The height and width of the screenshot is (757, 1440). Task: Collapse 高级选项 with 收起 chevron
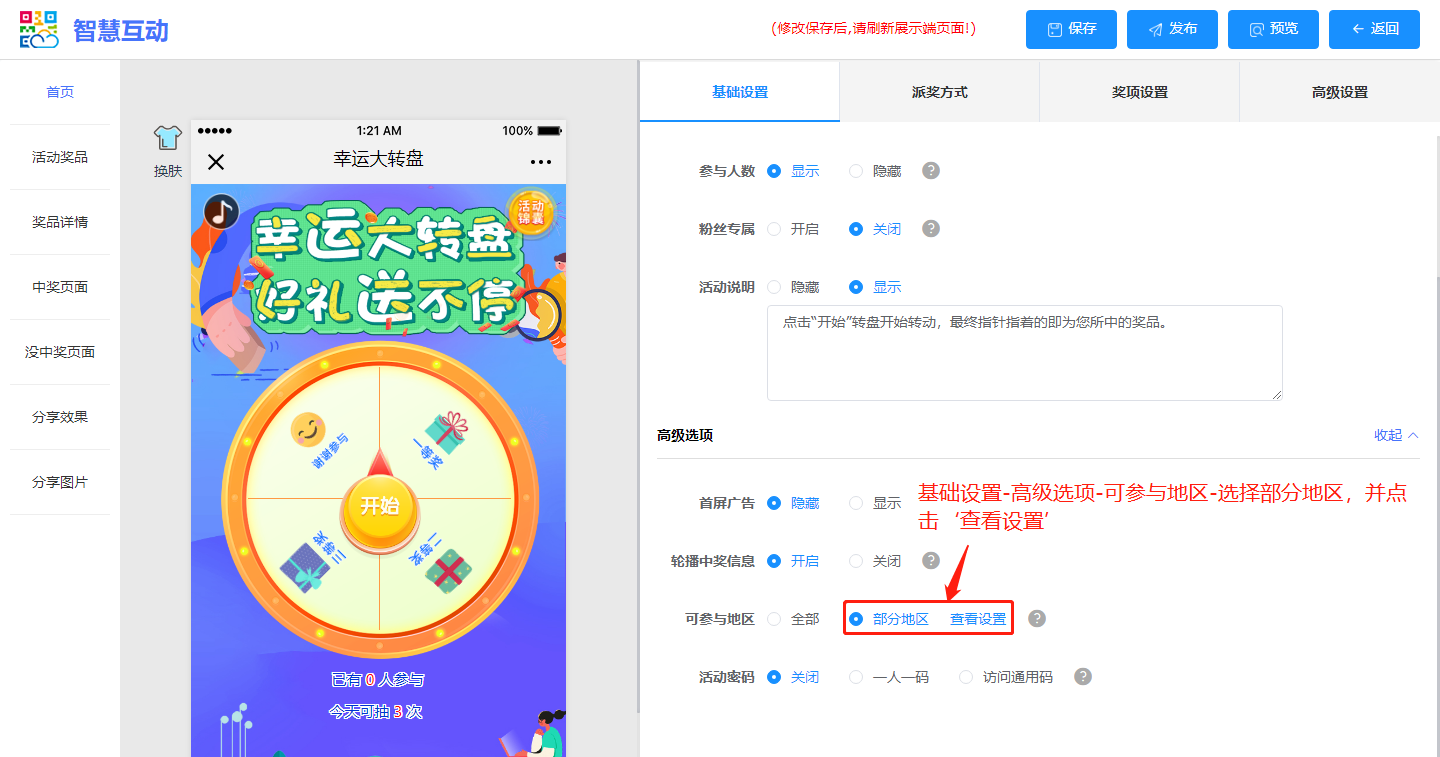coord(1396,435)
